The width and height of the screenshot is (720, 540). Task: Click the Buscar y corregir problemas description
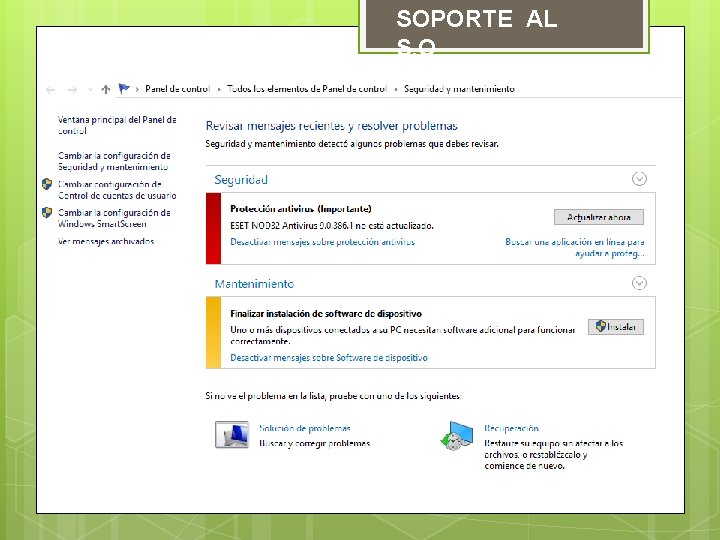315,444
